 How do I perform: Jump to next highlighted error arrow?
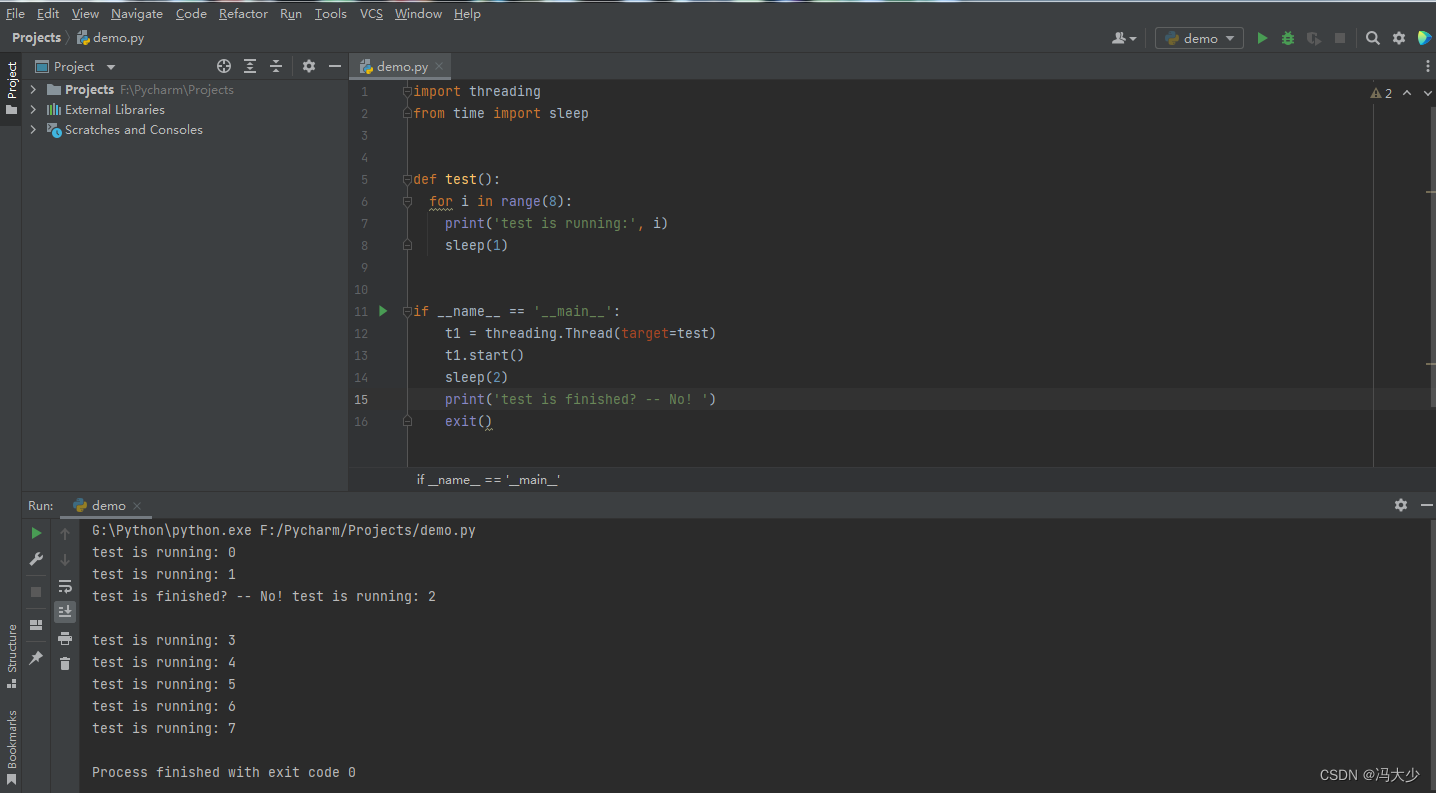tap(1426, 93)
